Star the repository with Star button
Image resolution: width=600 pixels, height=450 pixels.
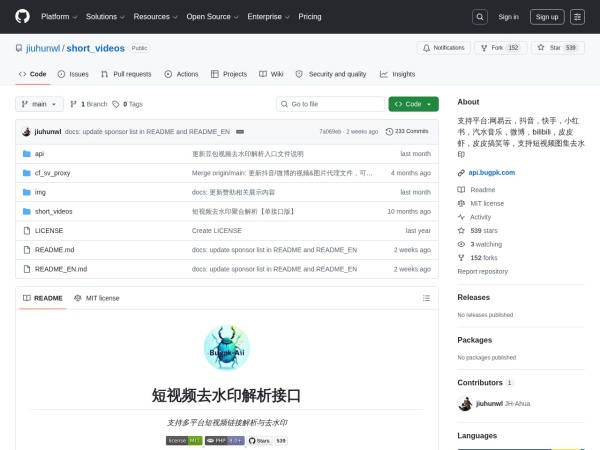click(558, 48)
